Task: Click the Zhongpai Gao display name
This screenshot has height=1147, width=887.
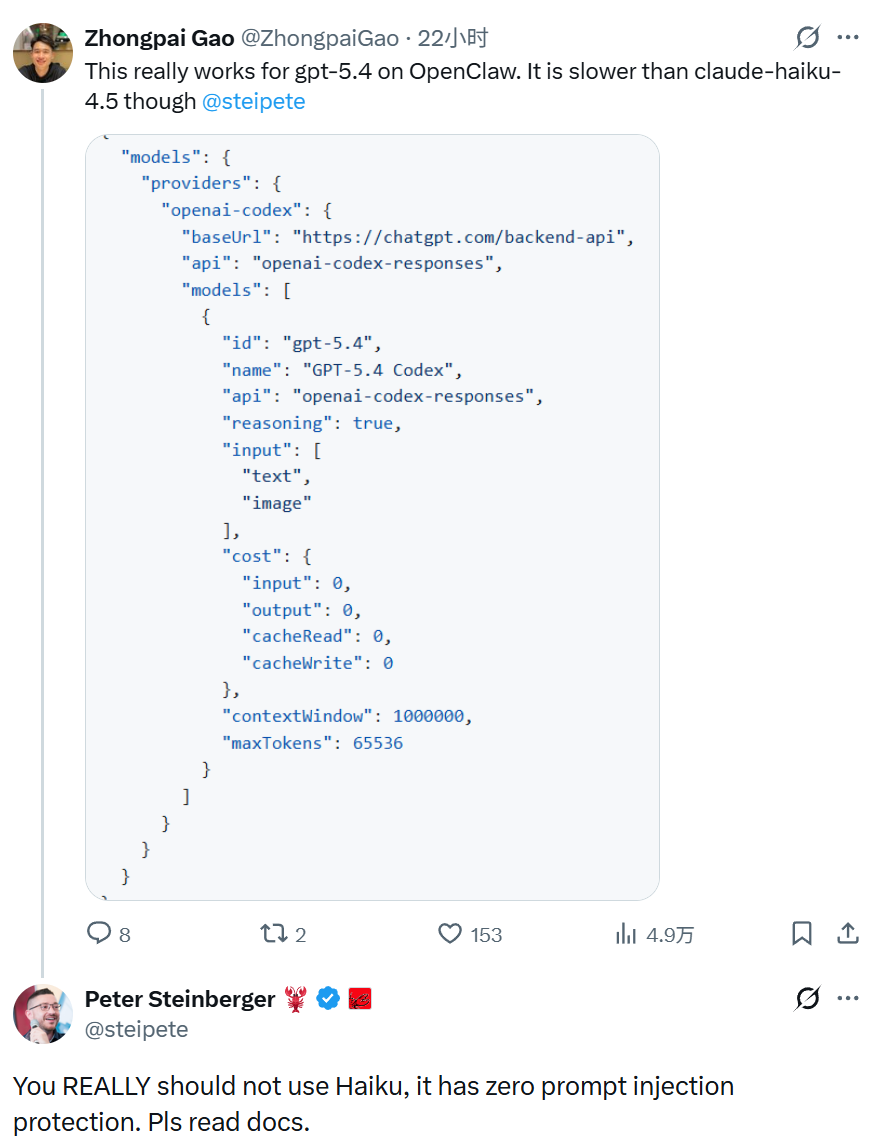Action: pos(159,38)
